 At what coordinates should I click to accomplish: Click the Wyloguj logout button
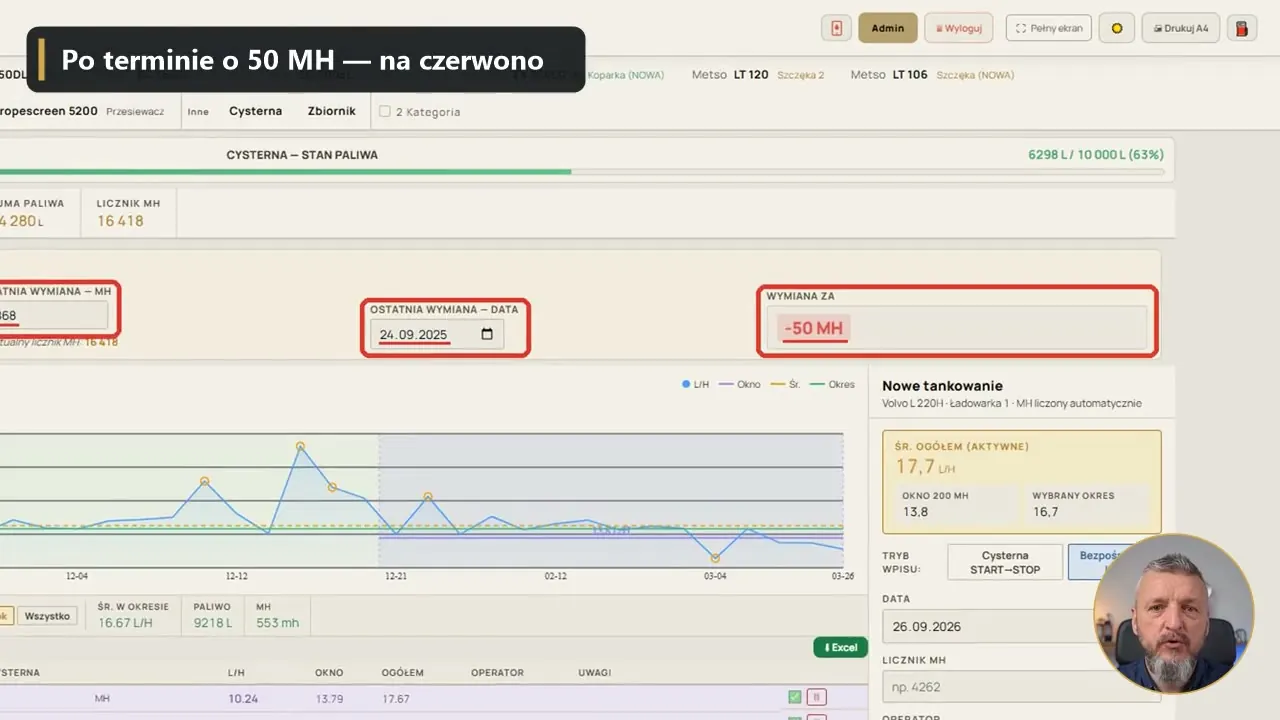point(958,28)
